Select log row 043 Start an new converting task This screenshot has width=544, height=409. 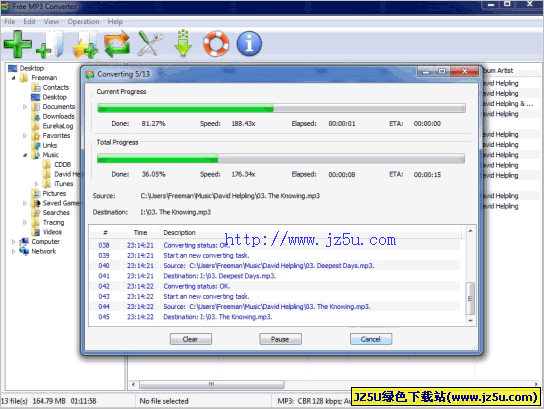pyautogui.click(x=275, y=297)
